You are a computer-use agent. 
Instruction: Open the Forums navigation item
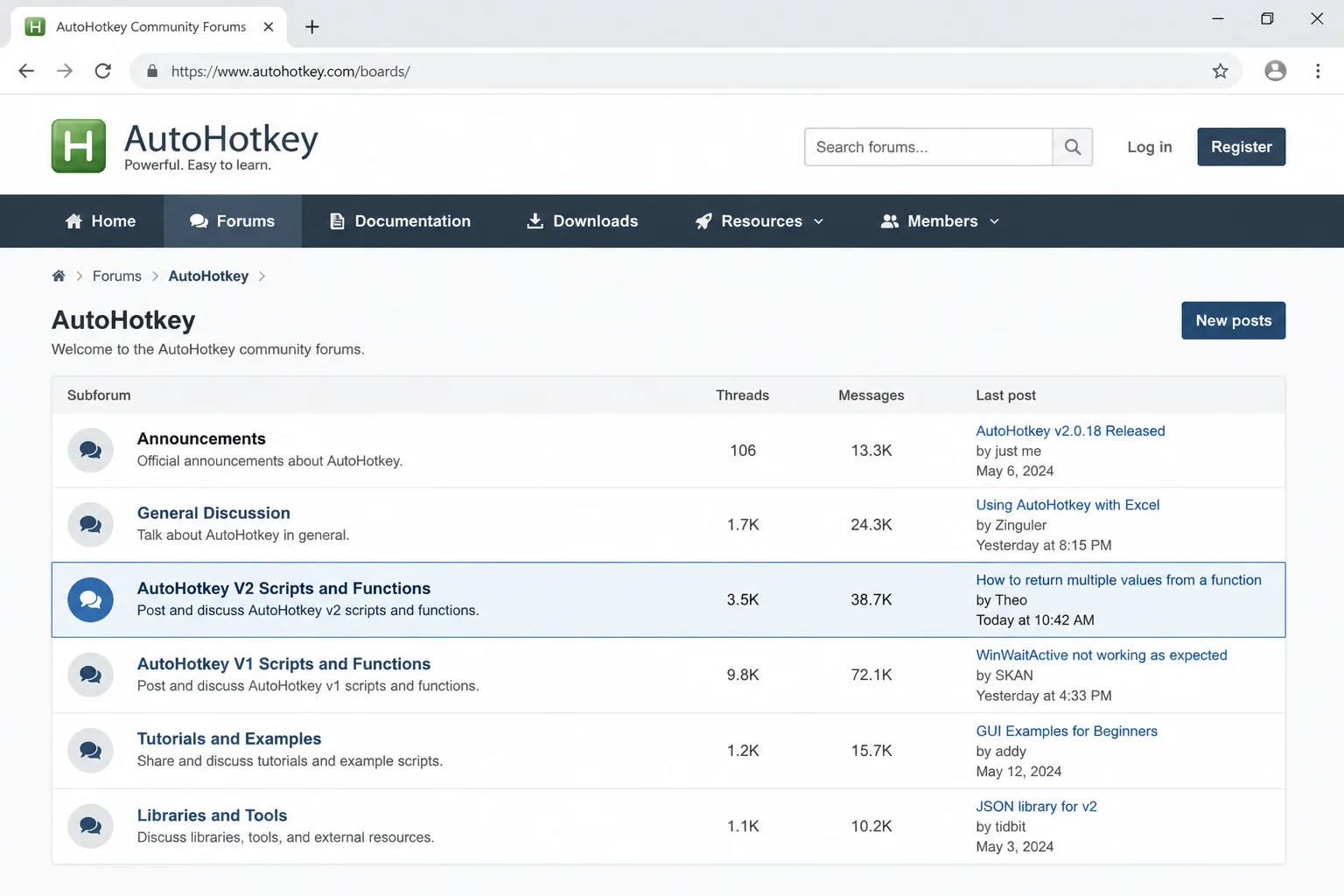(x=233, y=221)
